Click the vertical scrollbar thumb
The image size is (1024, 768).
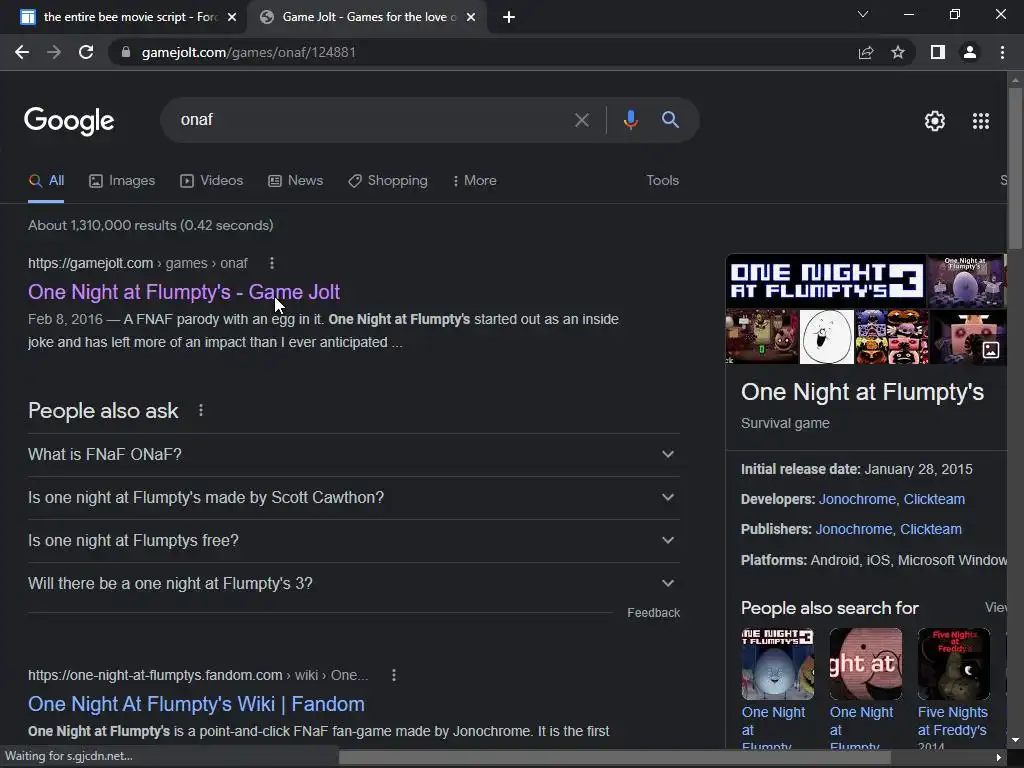(x=1015, y=167)
